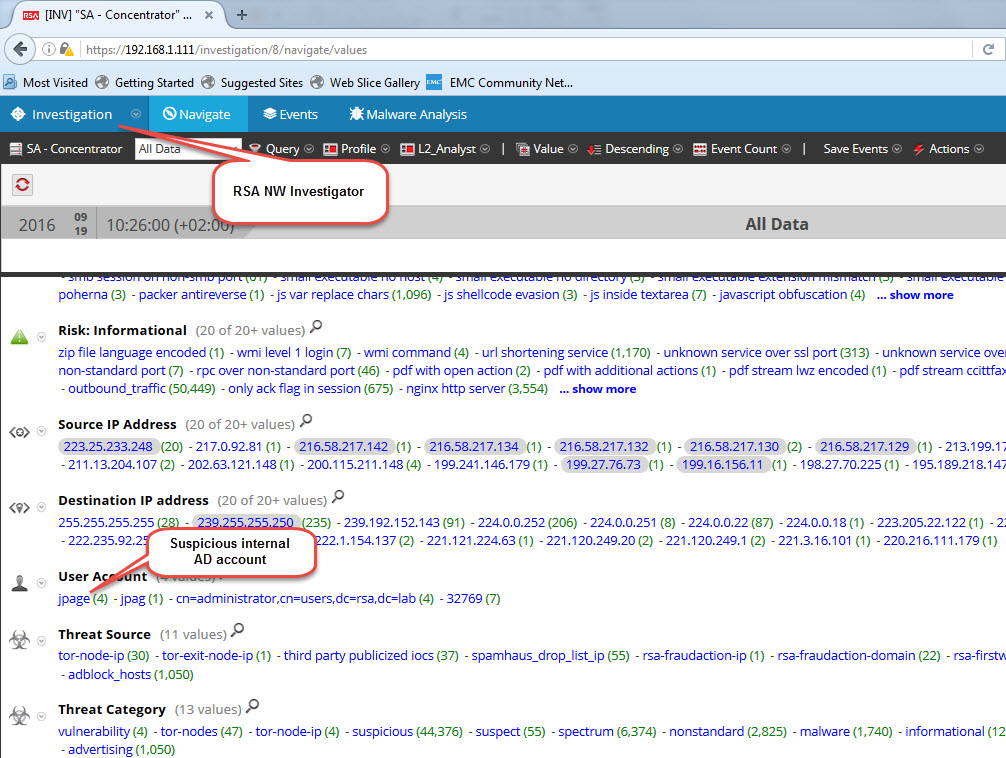Click the browser back arrow button
The height and width of the screenshot is (758, 1006).
point(20,49)
